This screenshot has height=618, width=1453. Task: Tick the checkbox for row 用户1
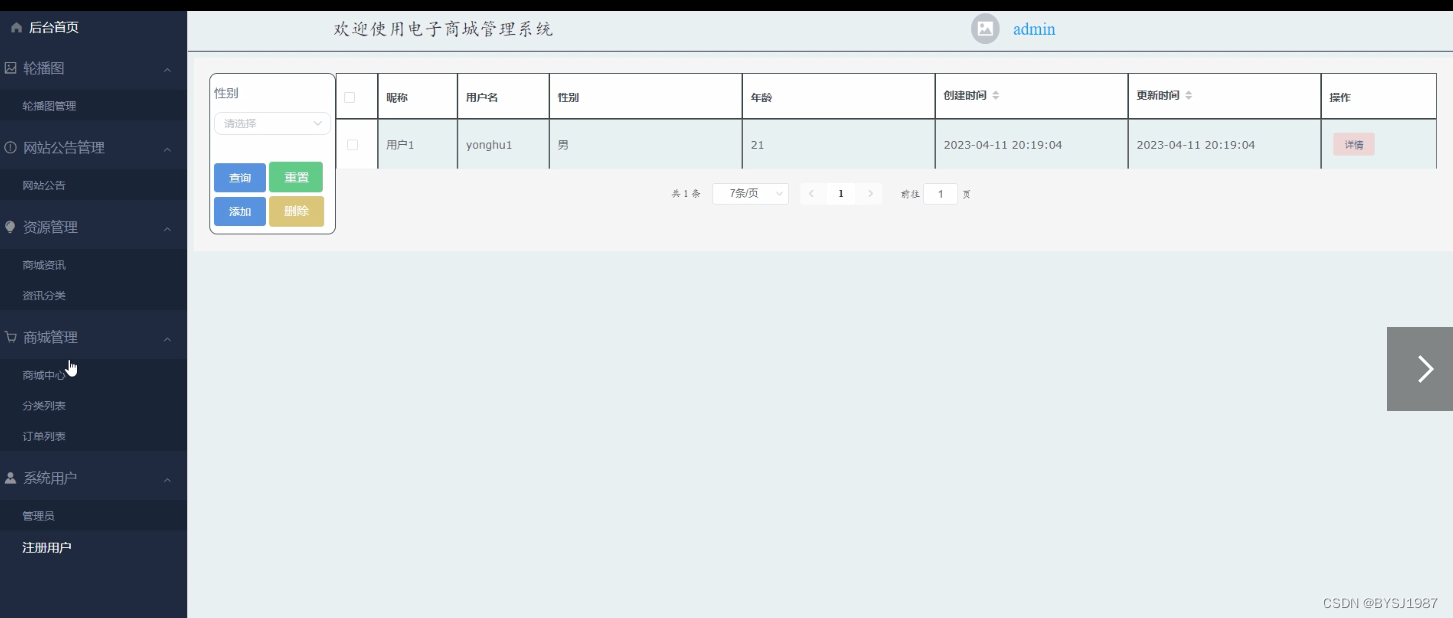pos(352,145)
